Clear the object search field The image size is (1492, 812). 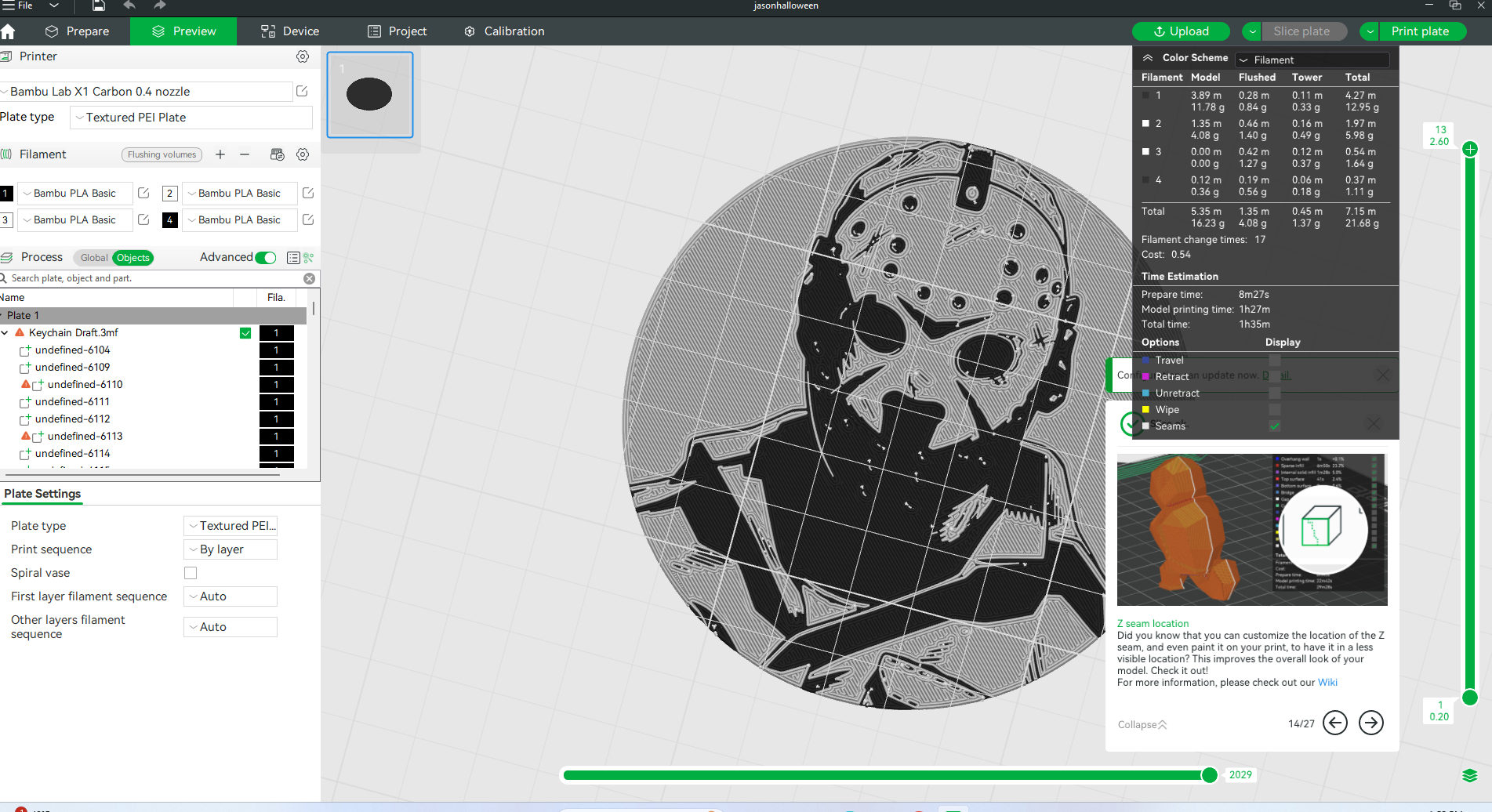tap(309, 278)
